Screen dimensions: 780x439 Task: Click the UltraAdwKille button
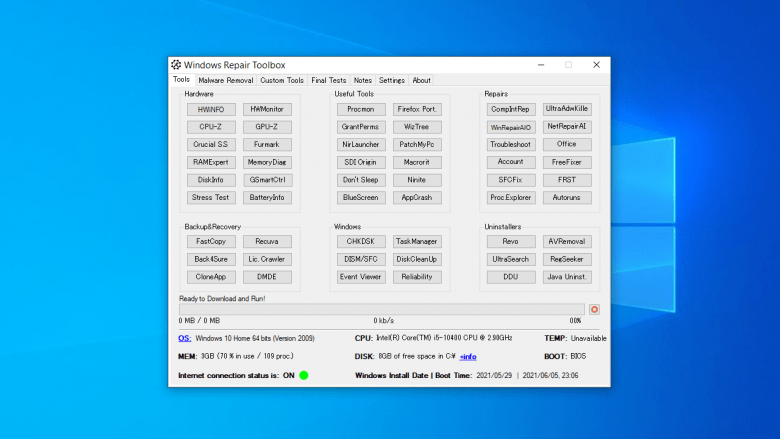[567, 109]
